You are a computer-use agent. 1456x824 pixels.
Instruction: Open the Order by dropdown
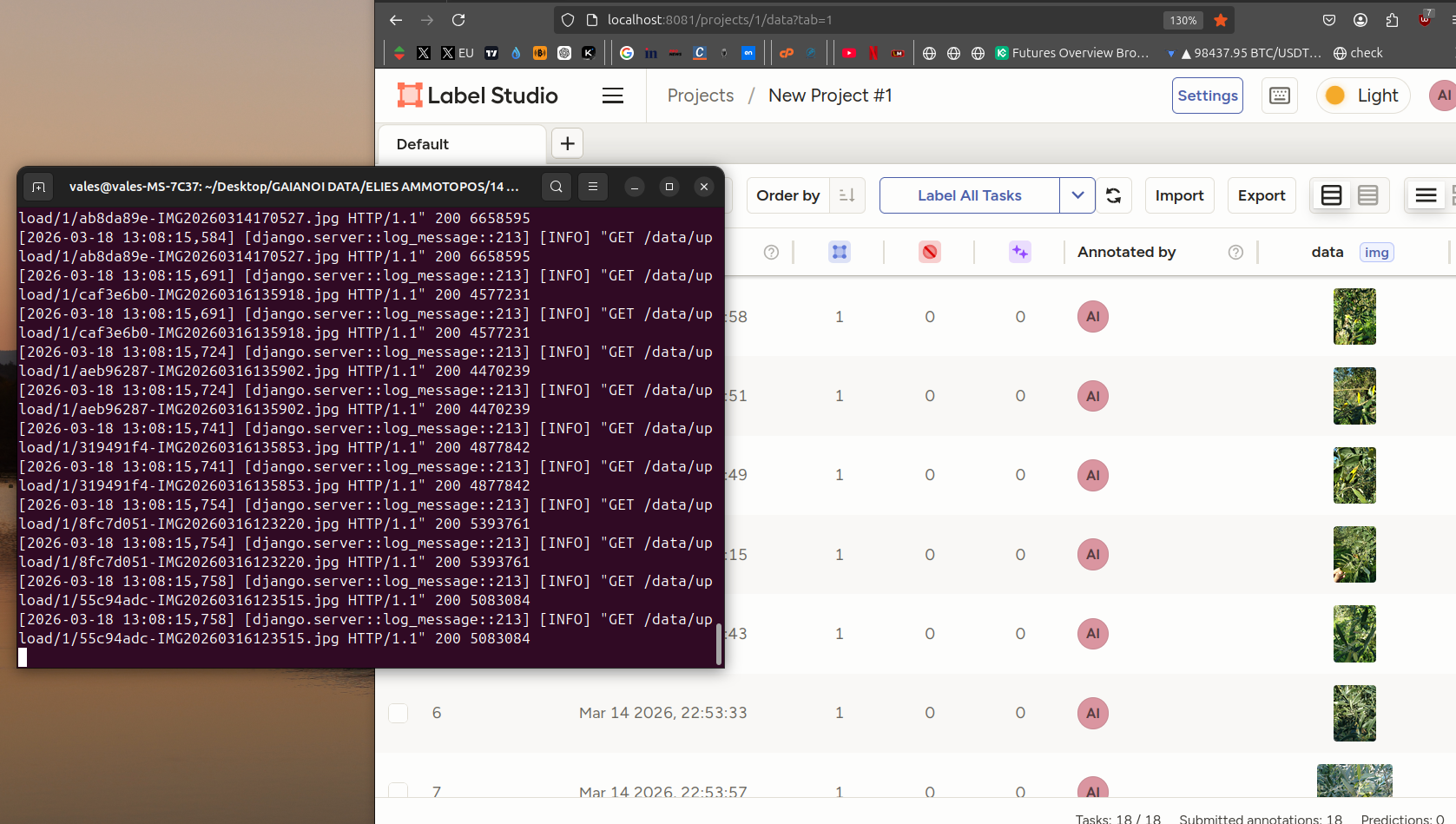(x=787, y=195)
